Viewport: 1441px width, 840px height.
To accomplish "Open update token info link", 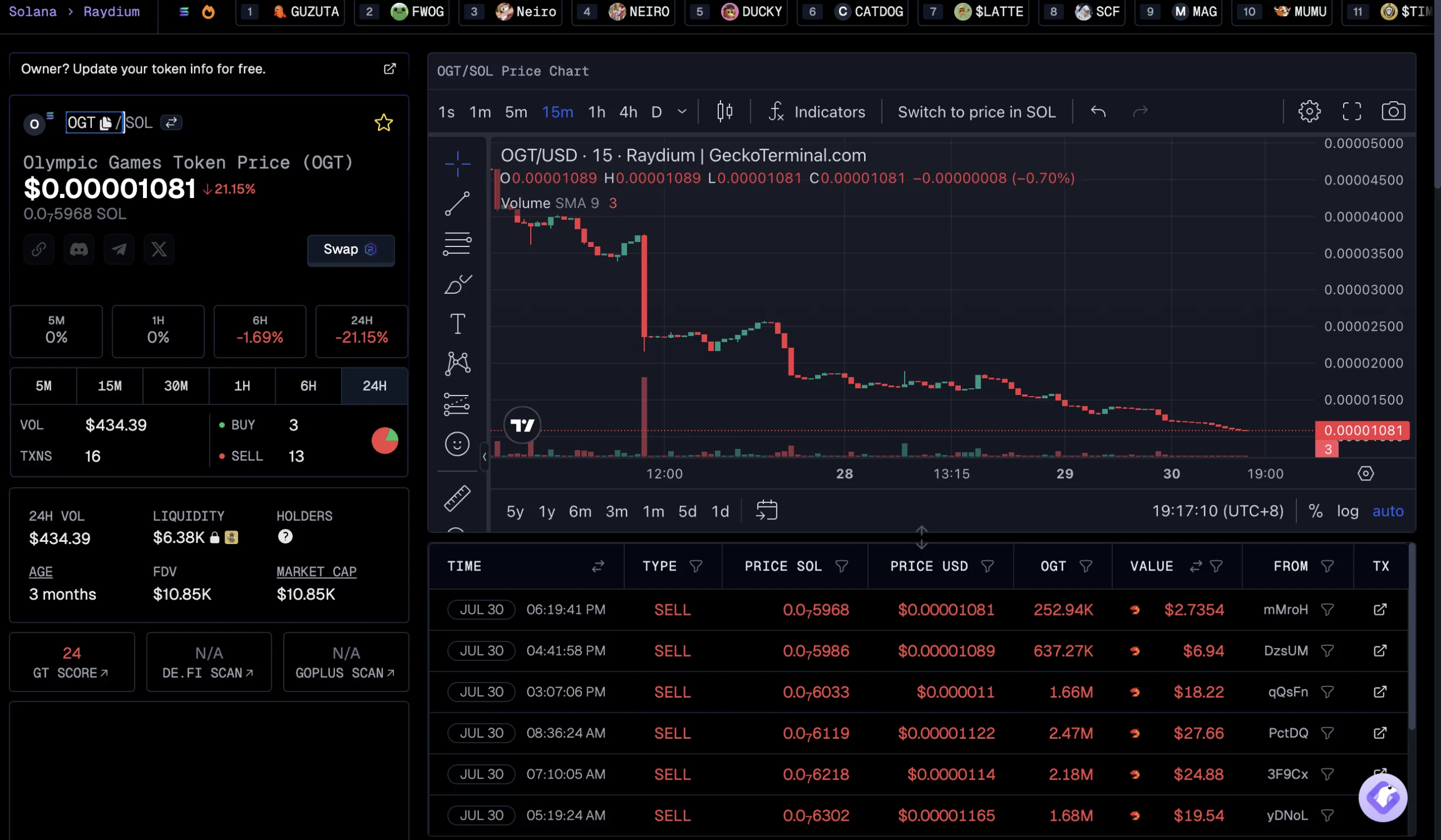I will [390, 69].
